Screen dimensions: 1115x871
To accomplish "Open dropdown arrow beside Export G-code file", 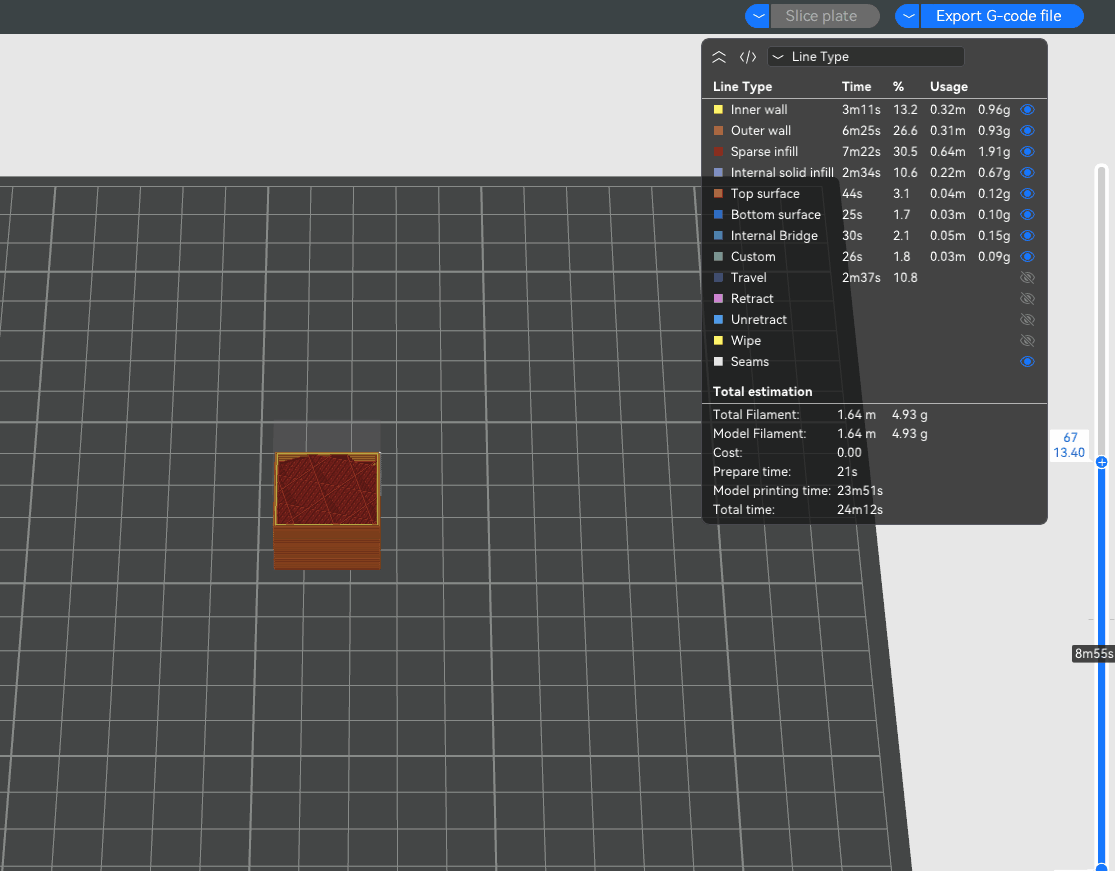I will [907, 16].
